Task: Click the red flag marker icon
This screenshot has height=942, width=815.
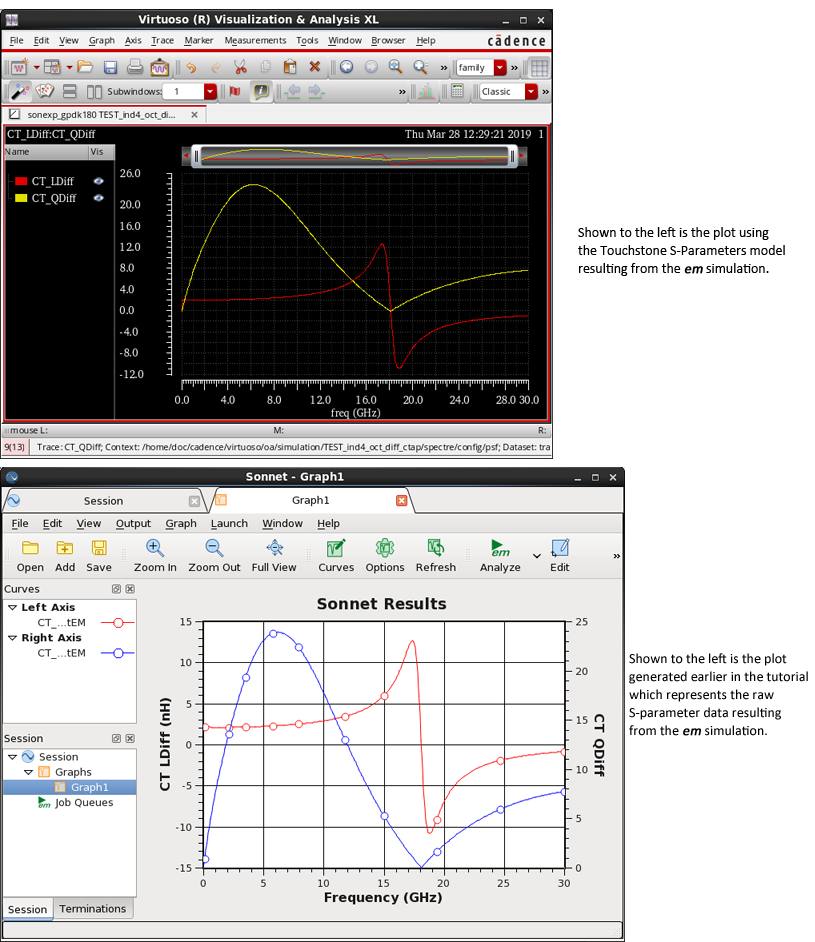Action: 235,91
